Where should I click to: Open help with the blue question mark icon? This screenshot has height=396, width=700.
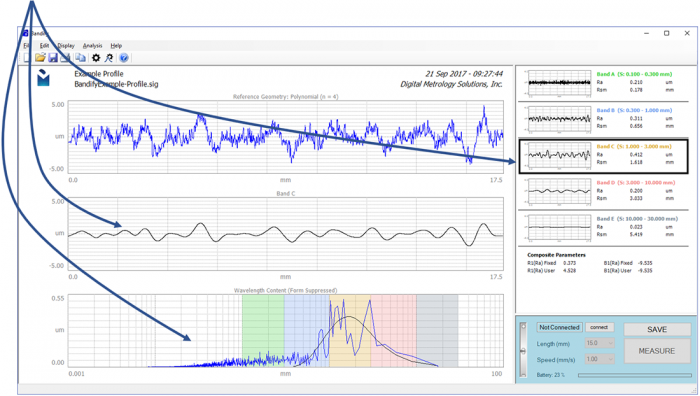tap(124, 58)
